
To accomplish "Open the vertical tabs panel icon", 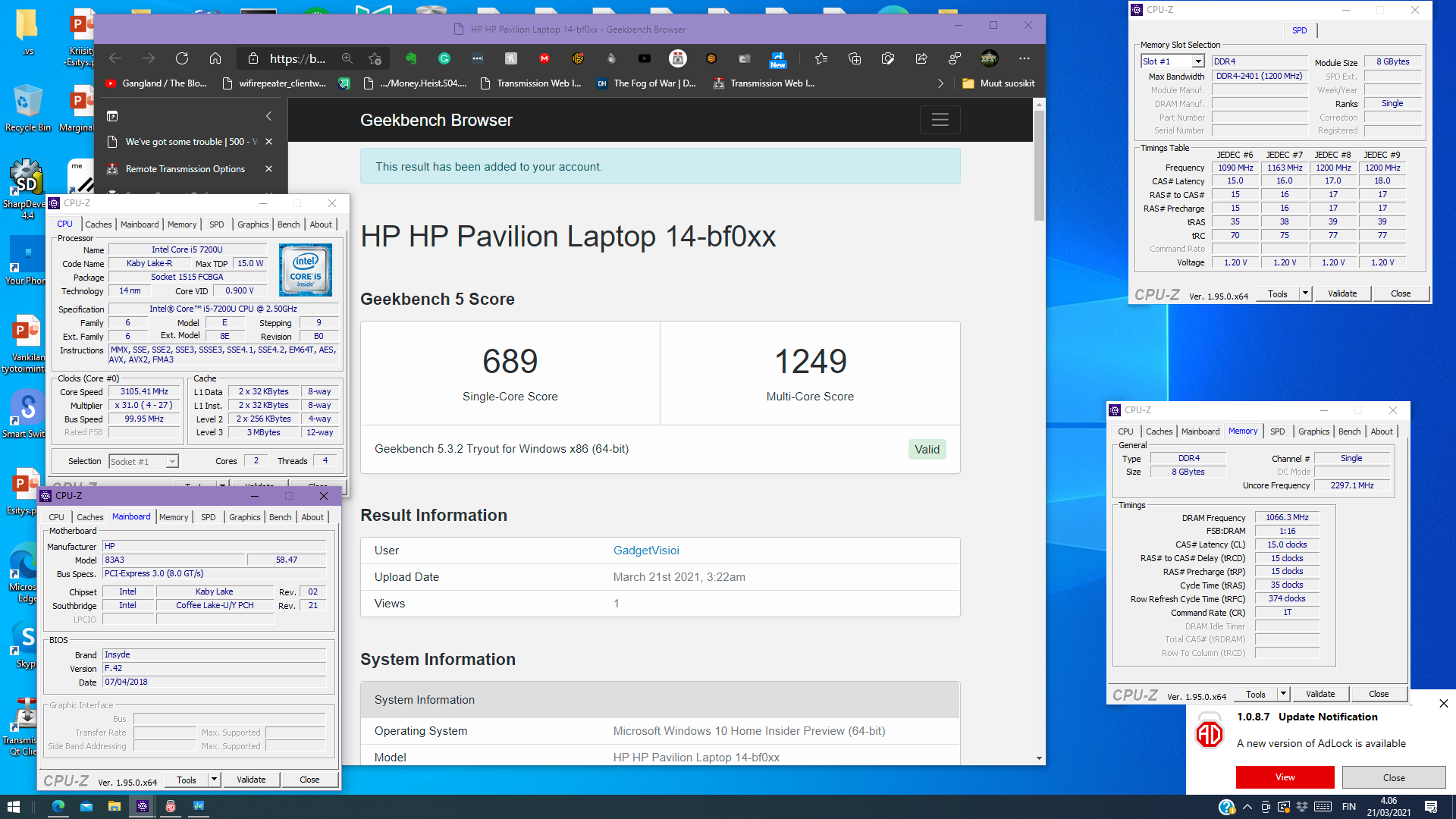I will pos(112,116).
